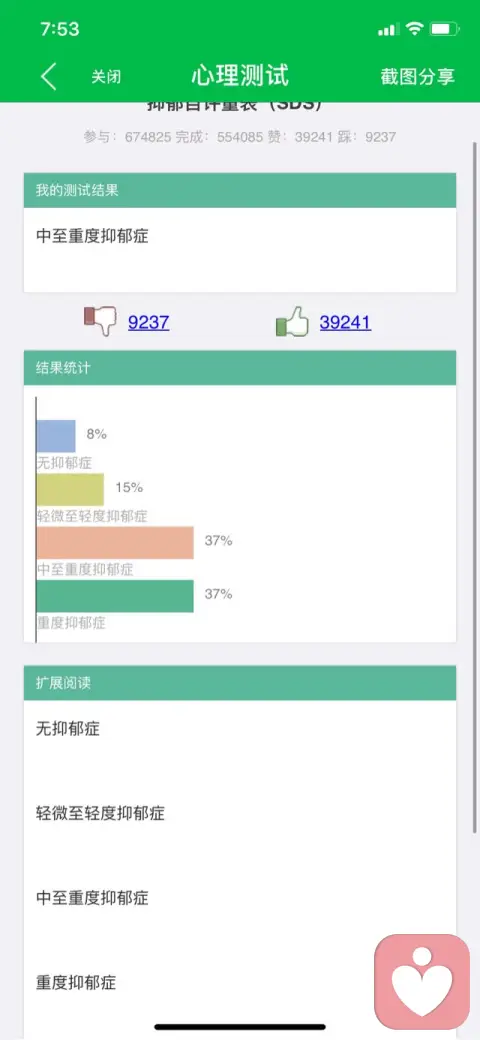Click the thumbs-up icon
The image size is (480, 1040).
(x=292, y=322)
